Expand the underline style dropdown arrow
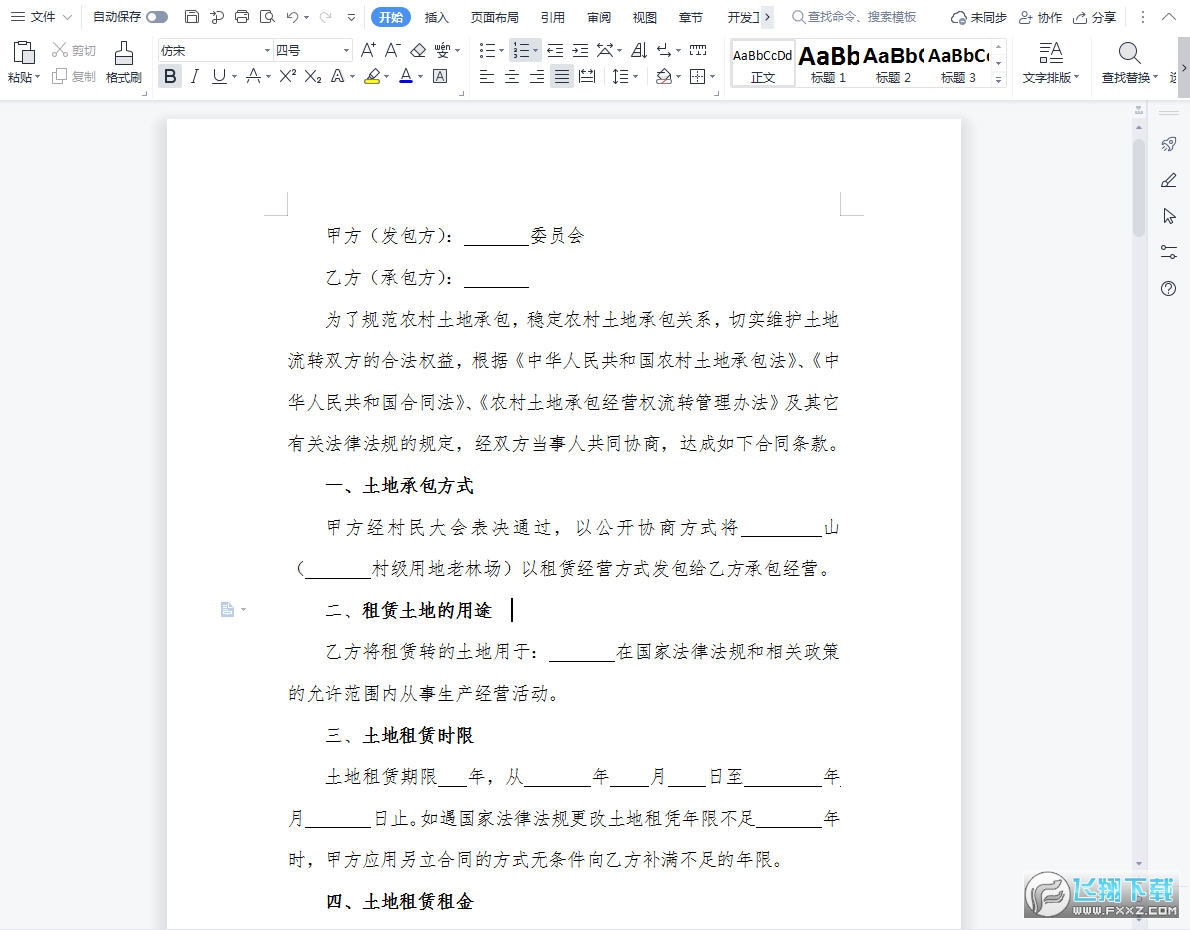The image size is (1190, 930). pos(232,77)
